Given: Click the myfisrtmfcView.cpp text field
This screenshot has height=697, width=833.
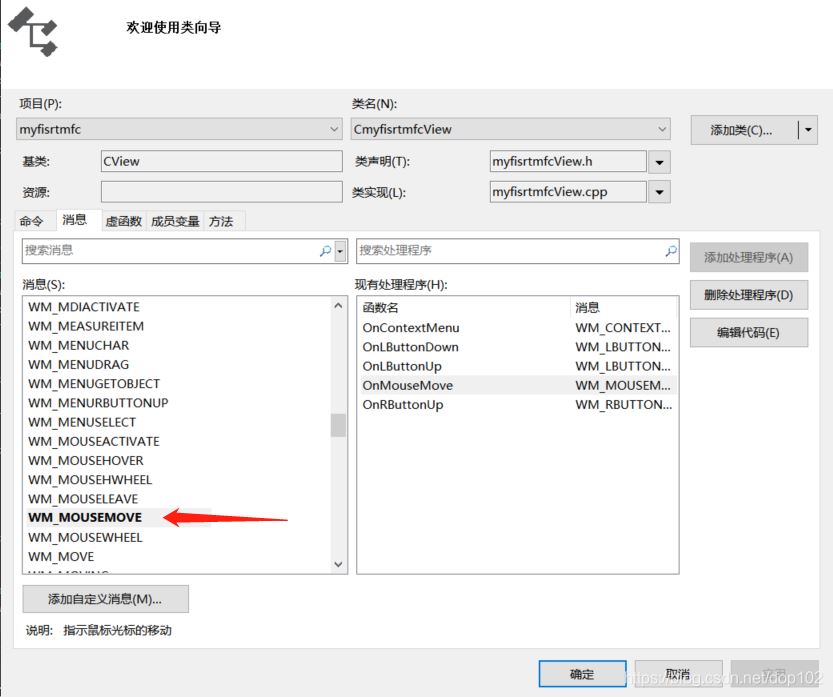Looking at the screenshot, I should [x=568, y=192].
